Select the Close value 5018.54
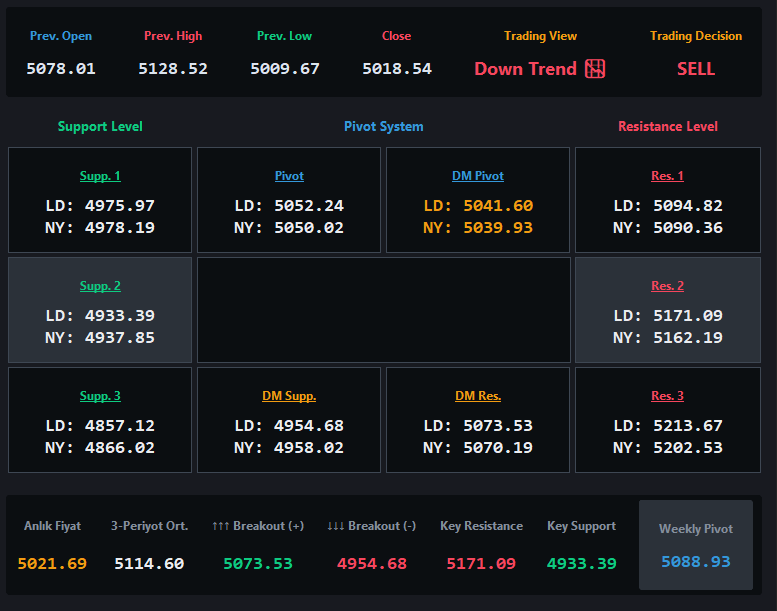Viewport: 777px width, 611px height. point(397,69)
